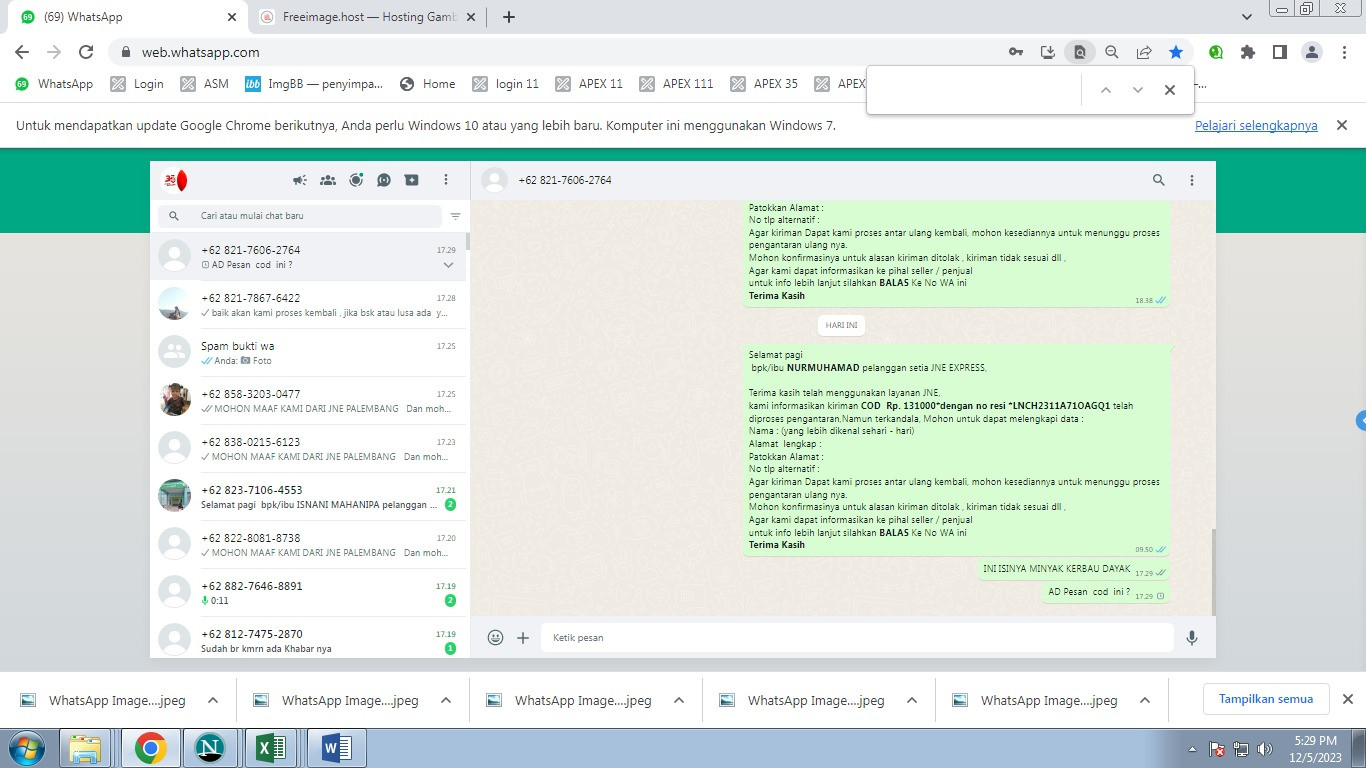
Task: Click 'Pelajari selengkapnya' link
Action: [1256, 126]
